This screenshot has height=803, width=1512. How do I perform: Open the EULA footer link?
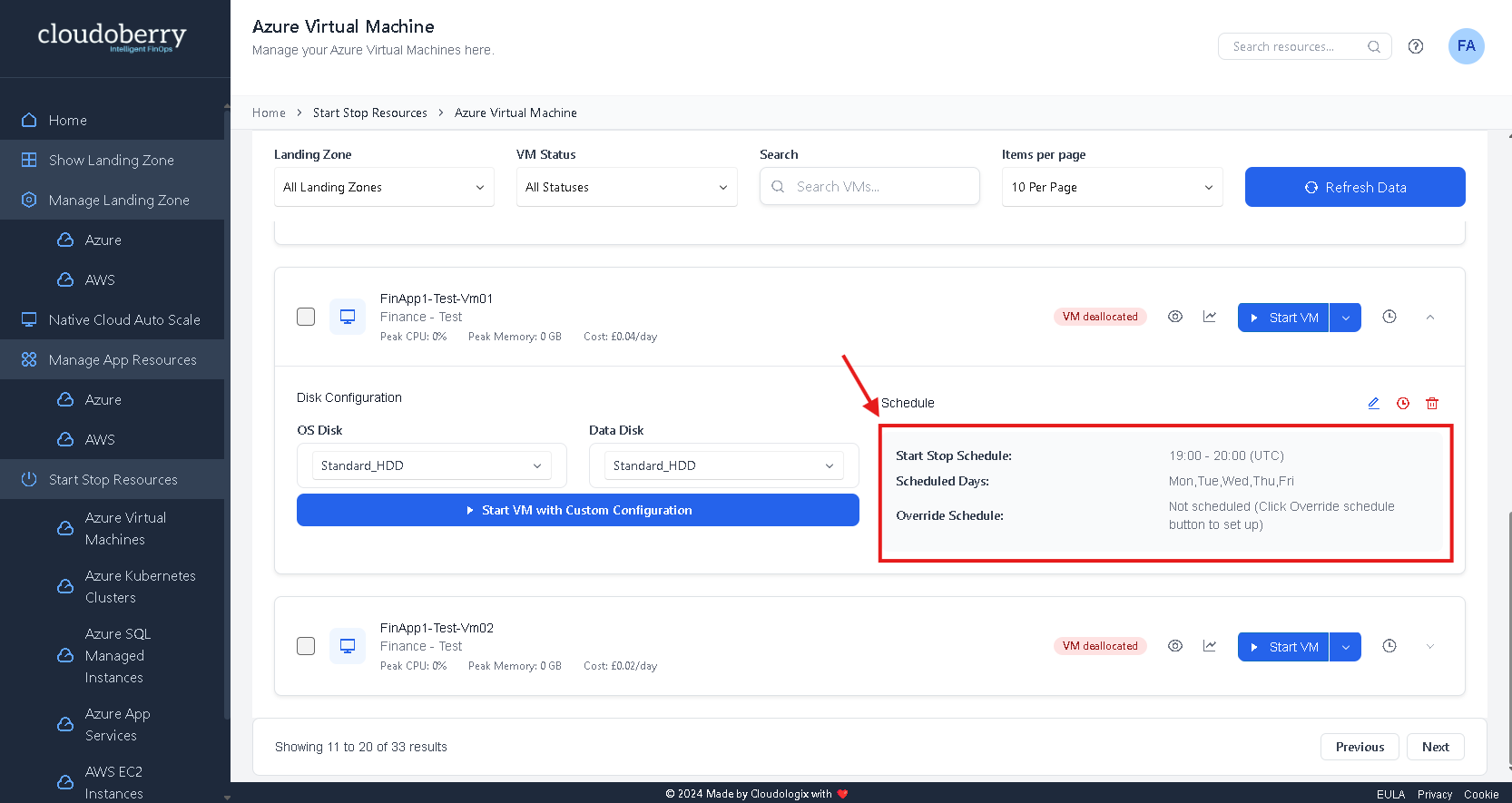pyautogui.click(x=1390, y=794)
